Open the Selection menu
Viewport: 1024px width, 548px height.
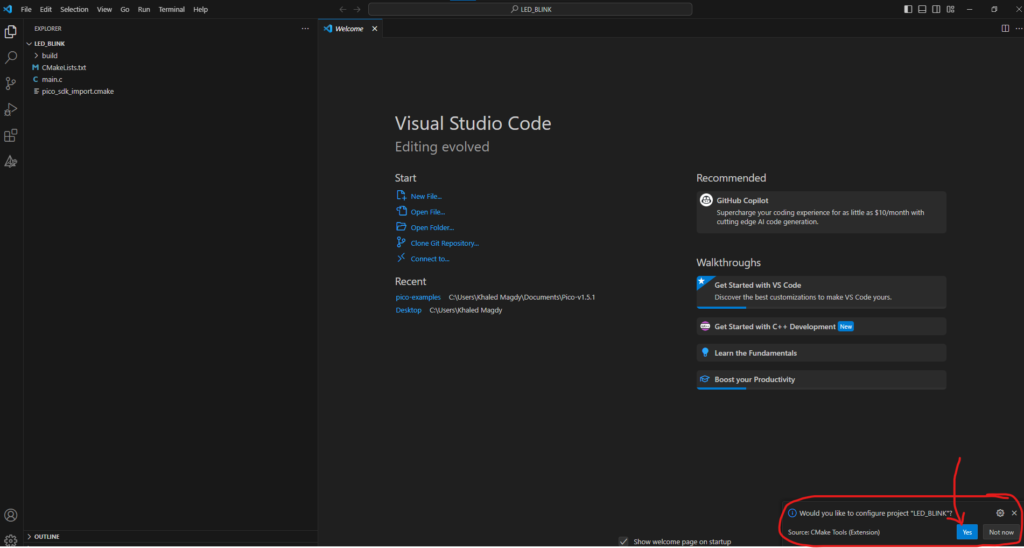[74, 9]
